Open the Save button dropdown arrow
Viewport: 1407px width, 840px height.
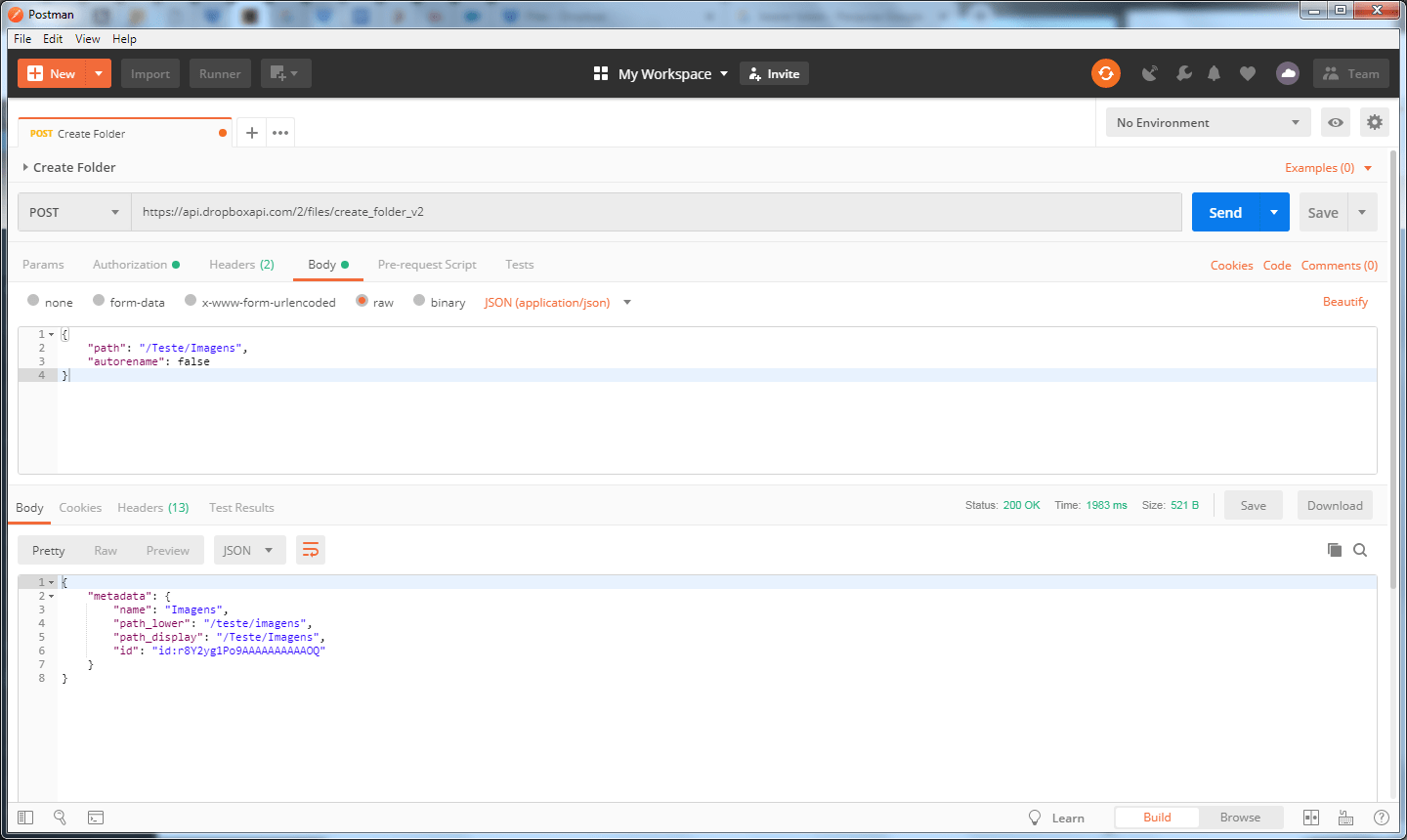pyautogui.click(x=1362, y=212)
